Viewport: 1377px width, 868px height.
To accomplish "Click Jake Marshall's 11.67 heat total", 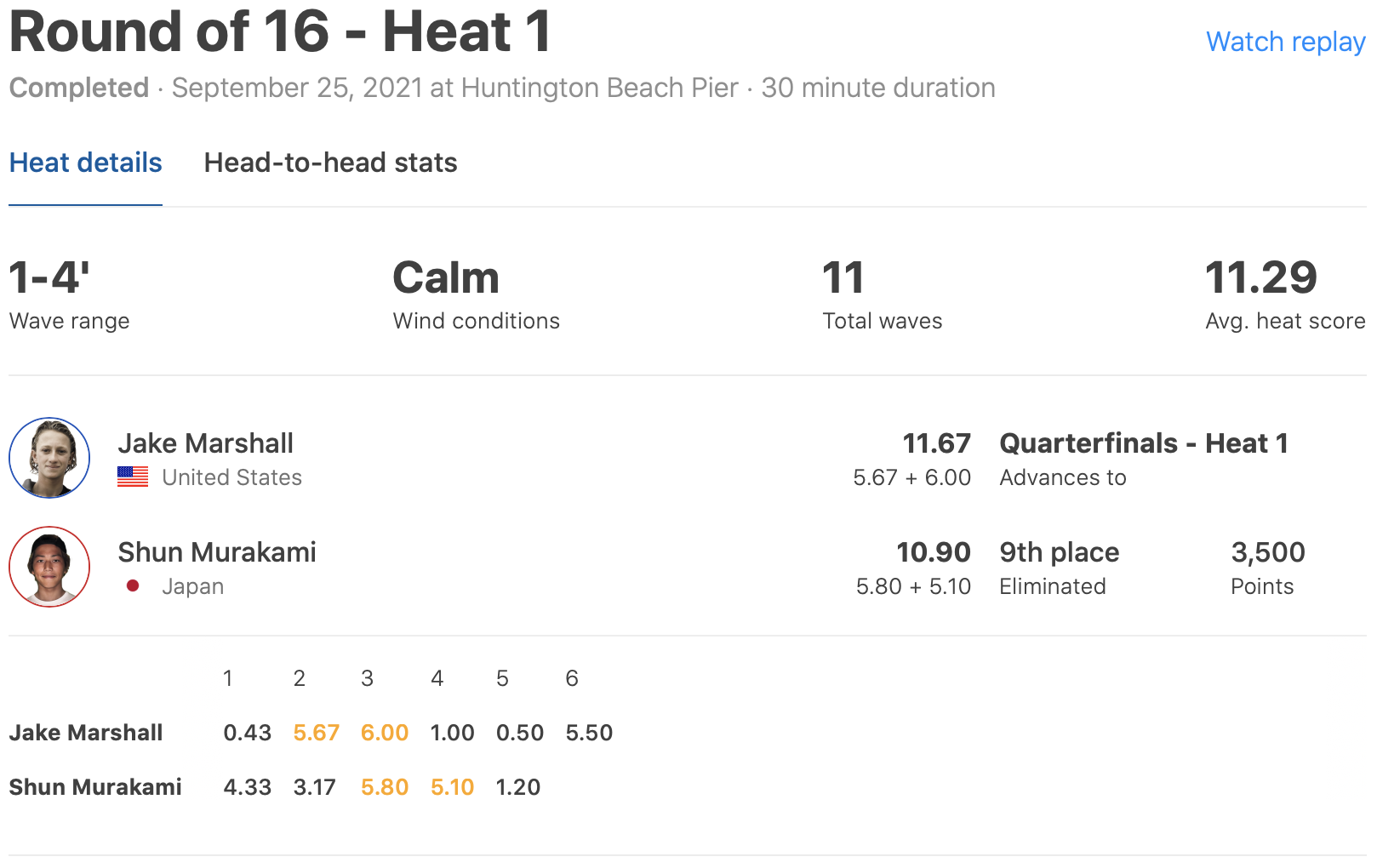I will pyautogui.click(x=936, y=443).
